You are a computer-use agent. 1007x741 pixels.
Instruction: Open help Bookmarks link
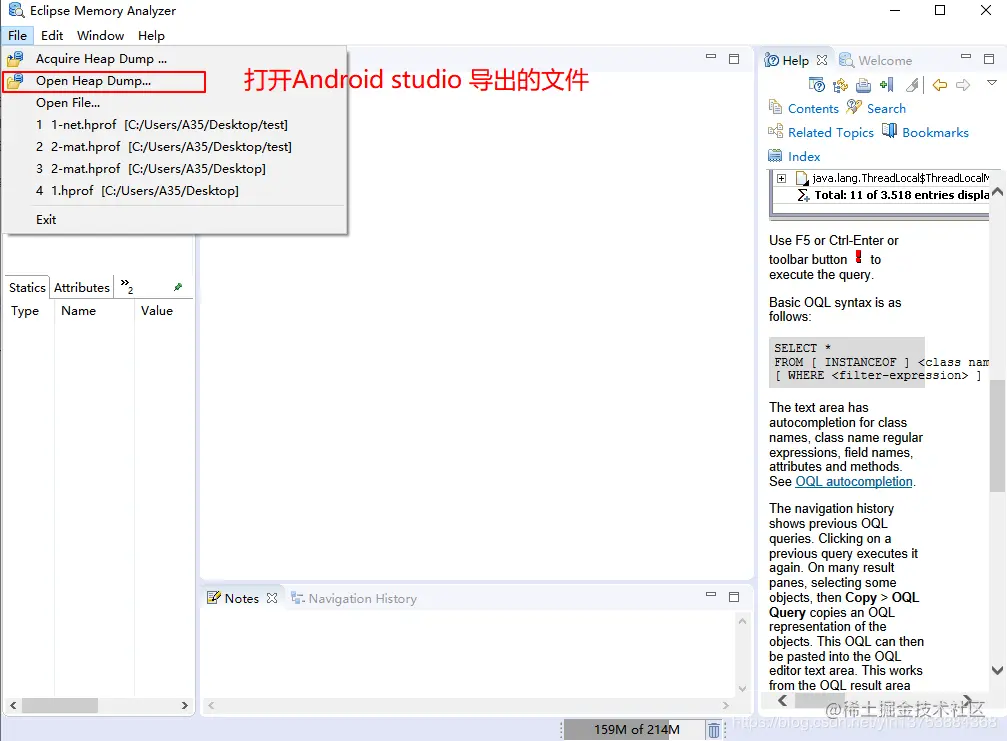pyautogui.click(x=935, y=132)
